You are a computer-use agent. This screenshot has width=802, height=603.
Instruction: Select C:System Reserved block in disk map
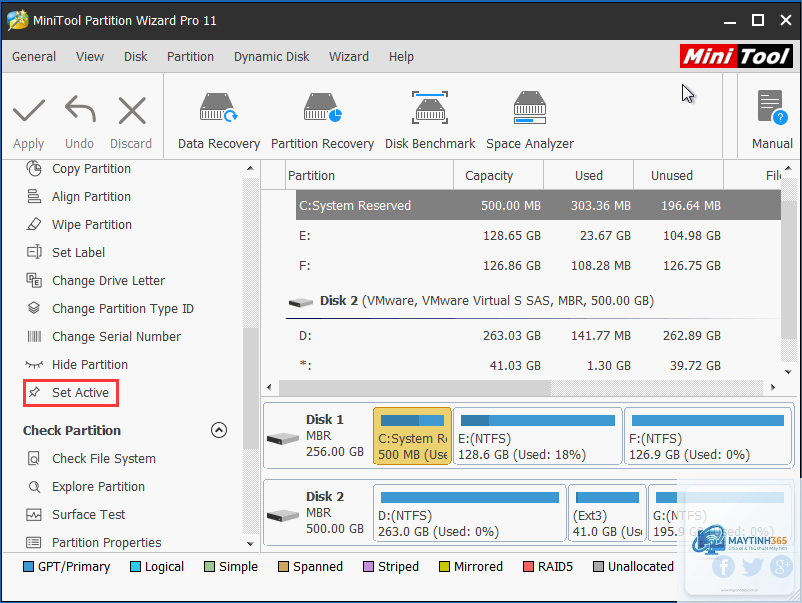coord(412,436)
